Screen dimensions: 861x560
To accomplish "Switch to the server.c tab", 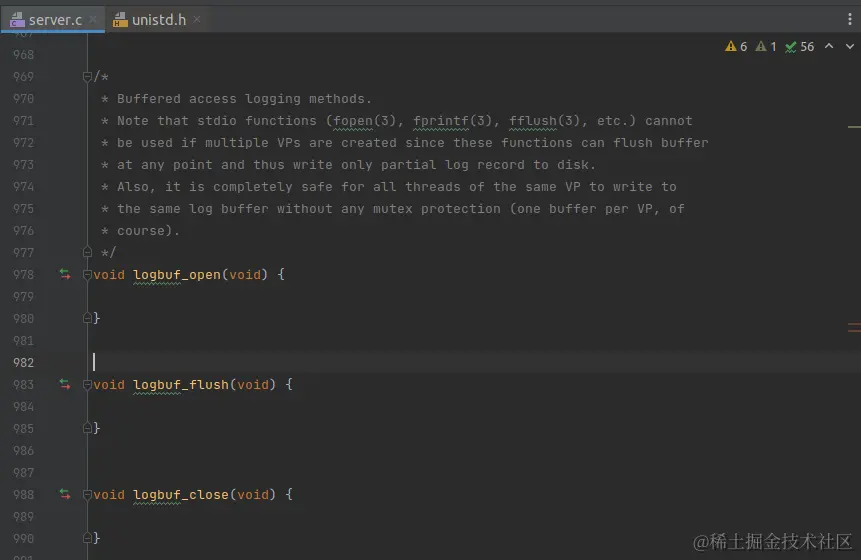I will (54, 20).
